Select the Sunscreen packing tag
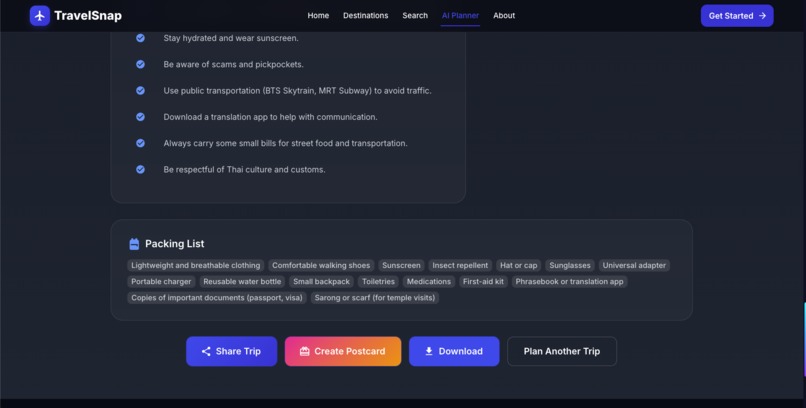Viewport: 806px width, 408px height. (x=401, y=266)
